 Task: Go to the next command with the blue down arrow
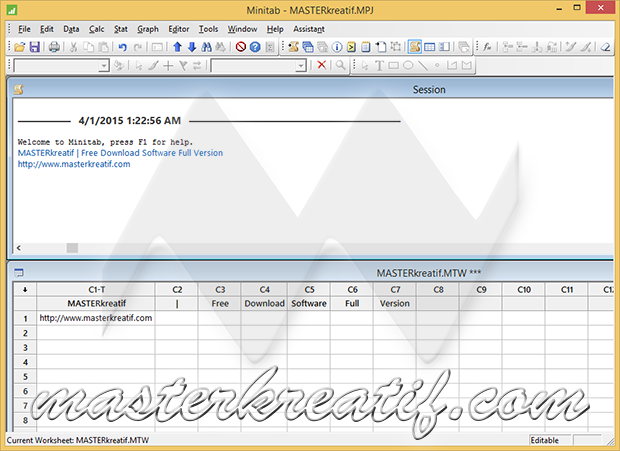click(x=192, y=47)
